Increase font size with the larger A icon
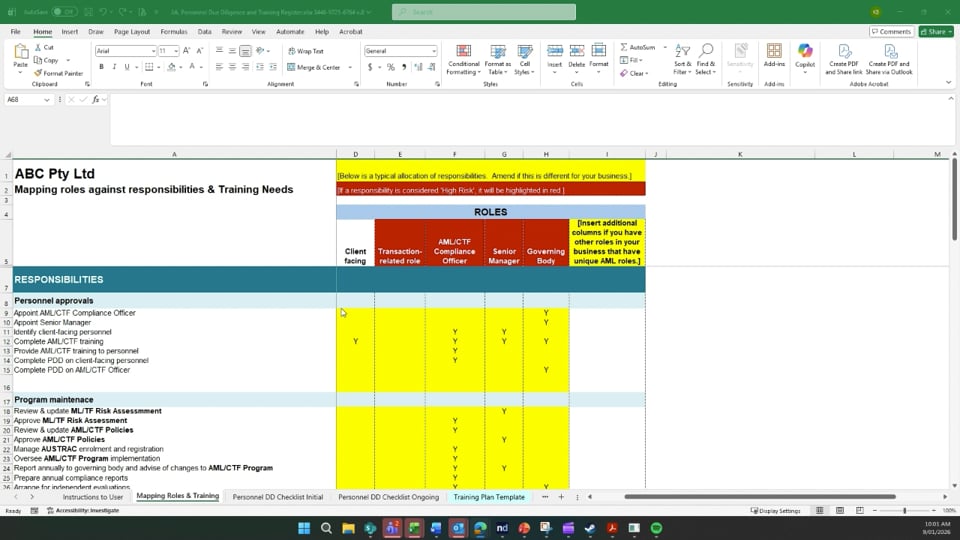960x540 pixels. tap(186, 51)
